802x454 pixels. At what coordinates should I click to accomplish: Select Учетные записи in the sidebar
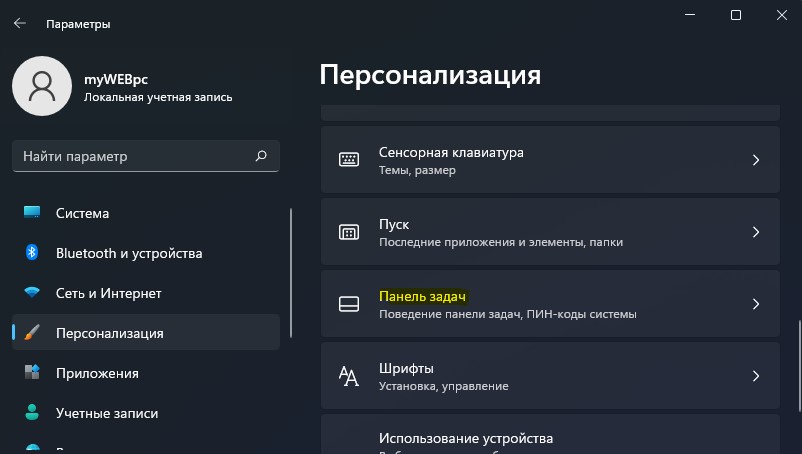tap(146, 413)
